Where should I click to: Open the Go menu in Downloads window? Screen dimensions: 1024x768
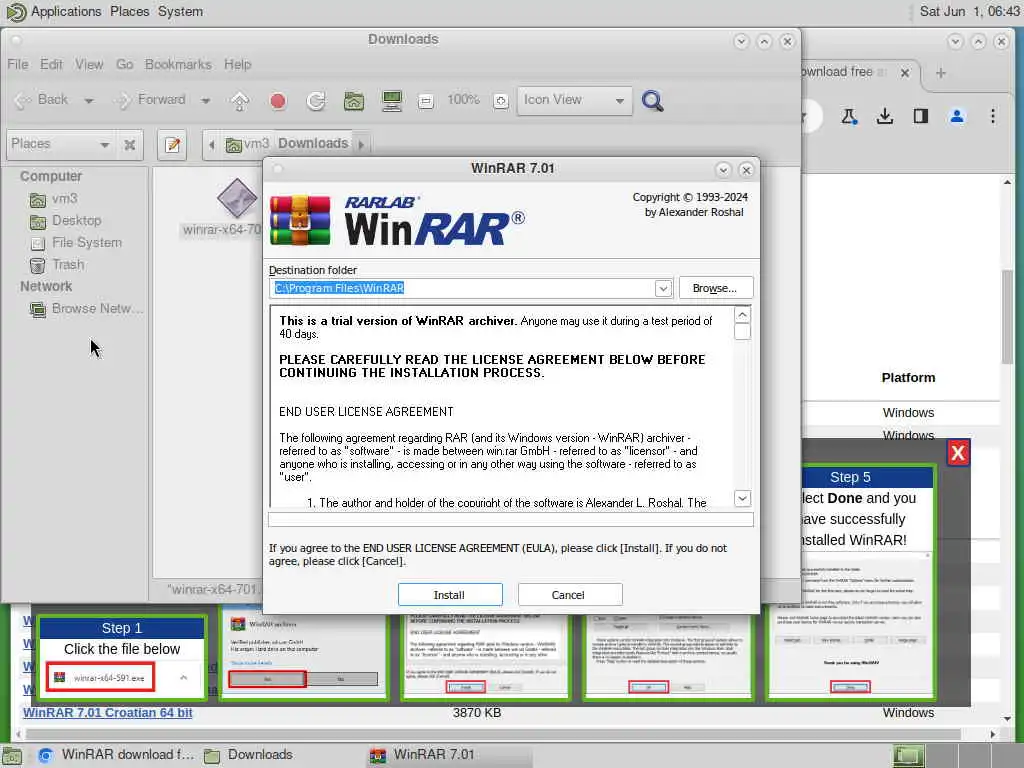[124, 64]
